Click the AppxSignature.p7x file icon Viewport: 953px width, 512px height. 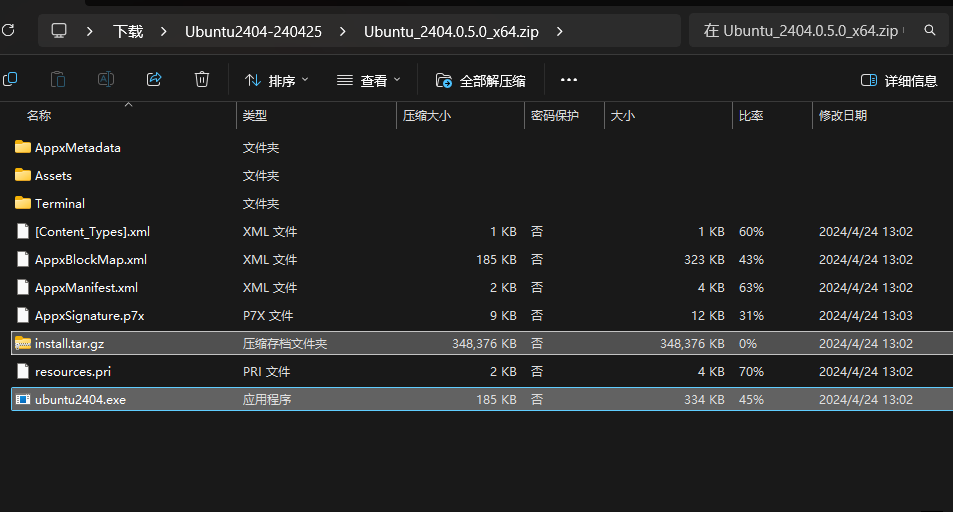pyautogui.click(x=23, y=315)
